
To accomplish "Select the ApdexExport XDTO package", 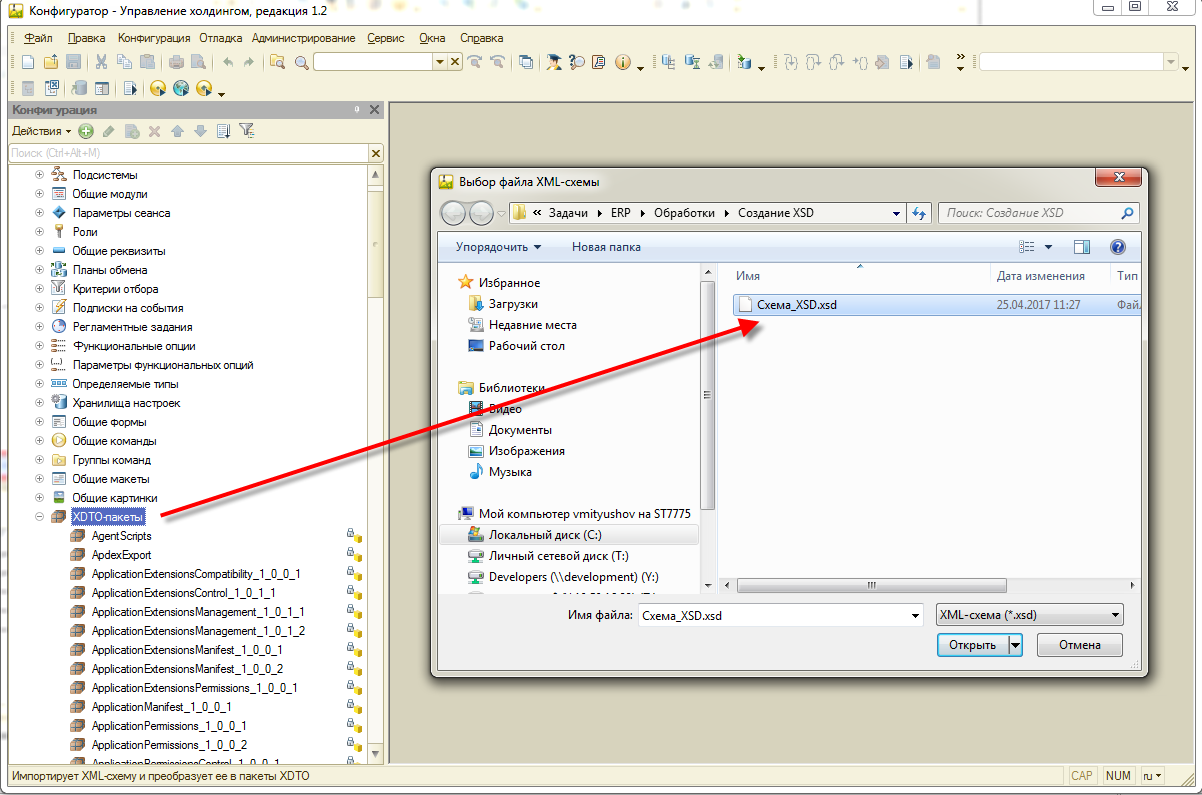I will pos(121,555).
